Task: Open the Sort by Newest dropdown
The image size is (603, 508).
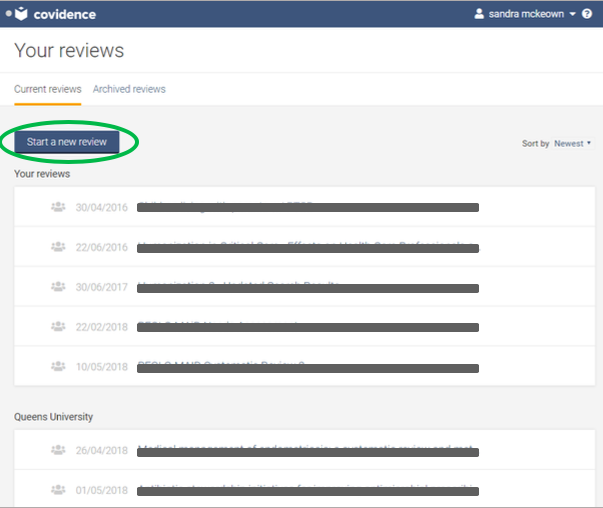Action: coord(572,143)
